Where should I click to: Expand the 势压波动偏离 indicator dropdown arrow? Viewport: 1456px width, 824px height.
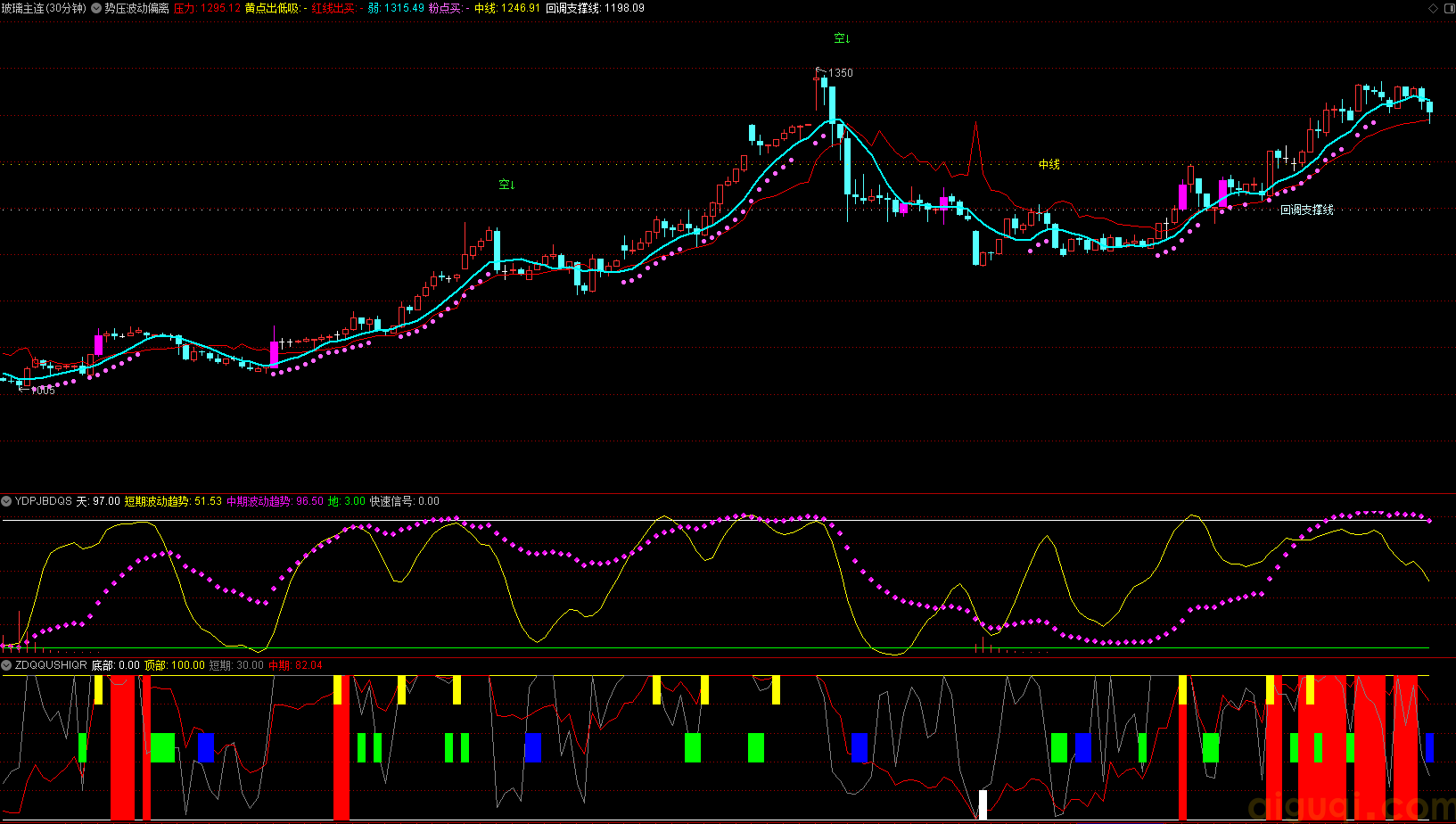coord(96,8)
